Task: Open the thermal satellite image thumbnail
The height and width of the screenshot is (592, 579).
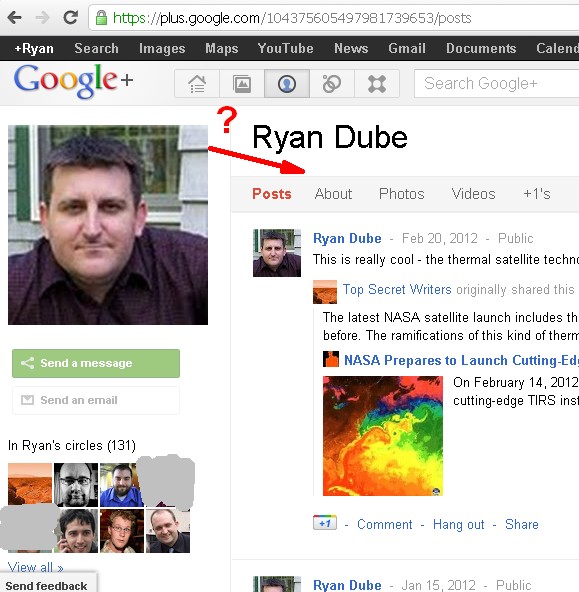Action: tap(383, 436)
